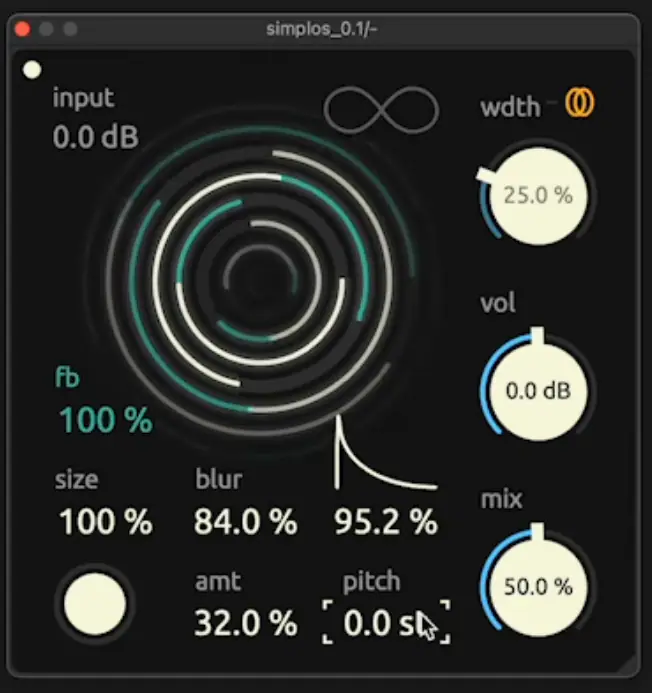Click the "vol" label
The height and width of the screenshot is (693, 652).
[498, 303]
